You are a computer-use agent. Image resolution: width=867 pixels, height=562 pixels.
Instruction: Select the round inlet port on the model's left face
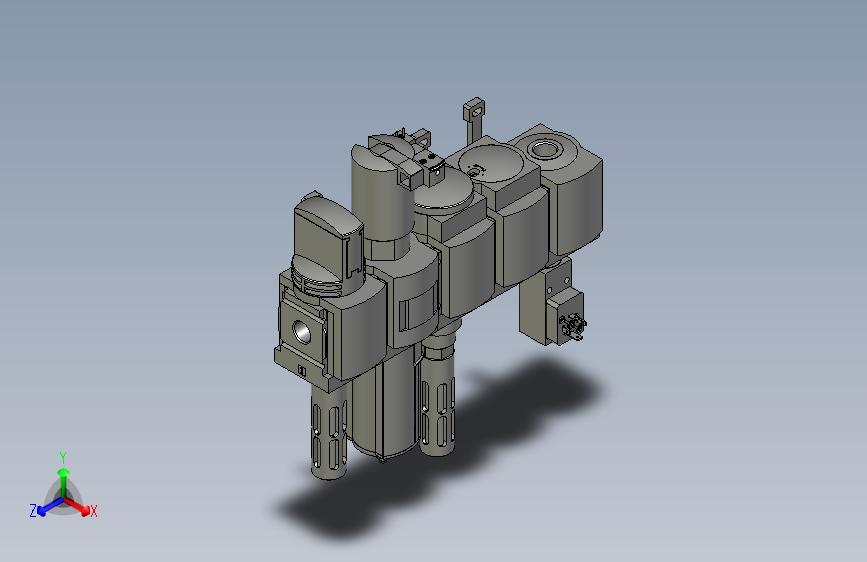coord(302,331)
